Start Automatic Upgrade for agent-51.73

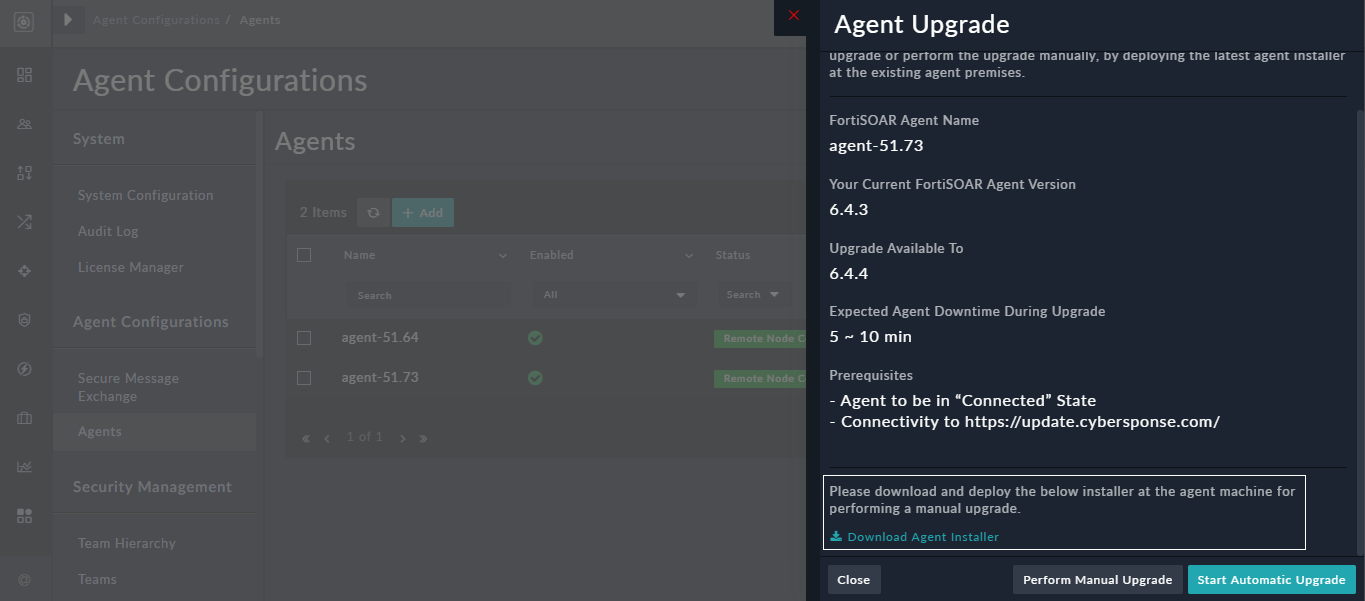click(x=1271, y=579)
